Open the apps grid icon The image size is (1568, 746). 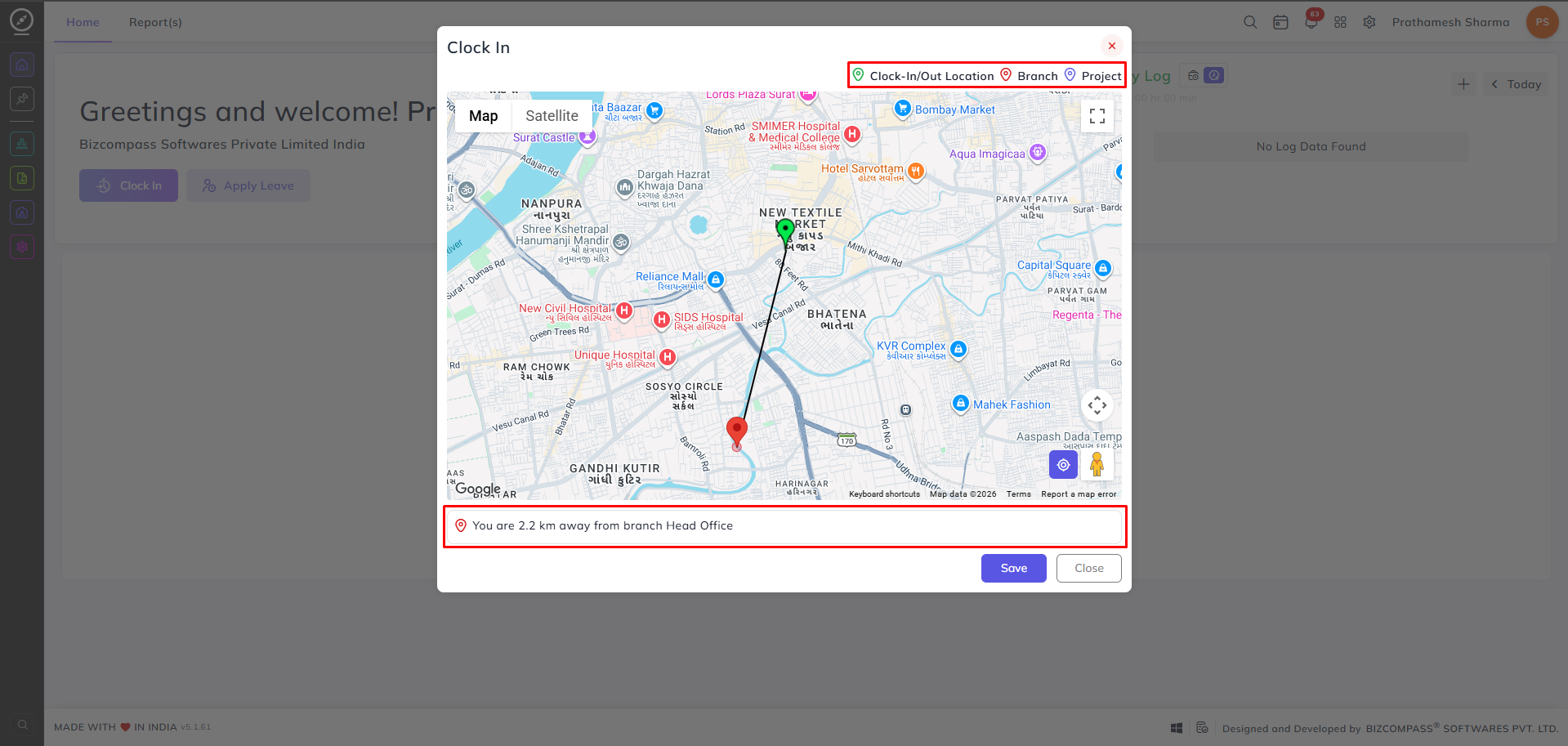tap(1340, 22)
